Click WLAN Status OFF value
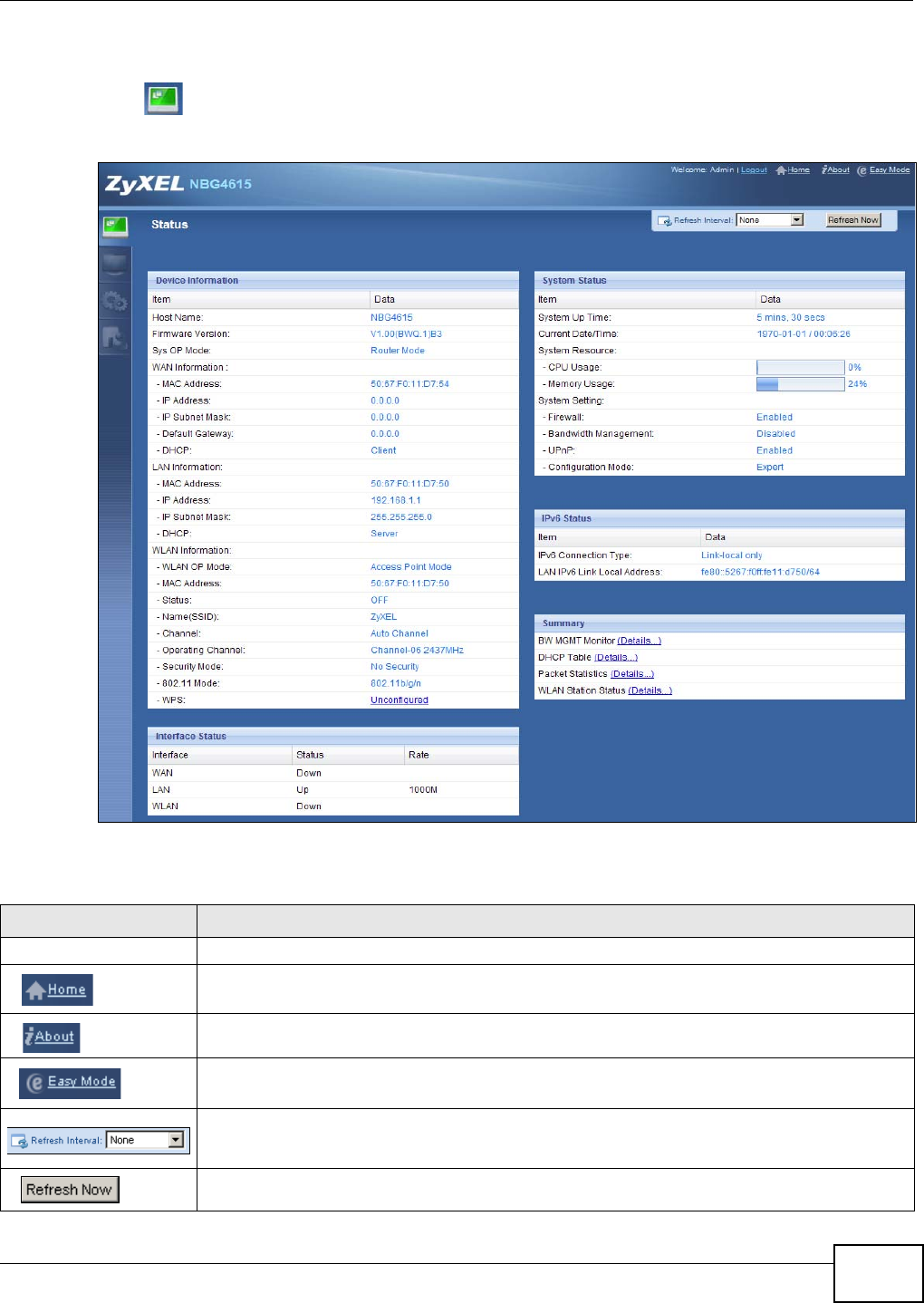The width and height of the screenshot is (924, 1303). pos(379,600)
